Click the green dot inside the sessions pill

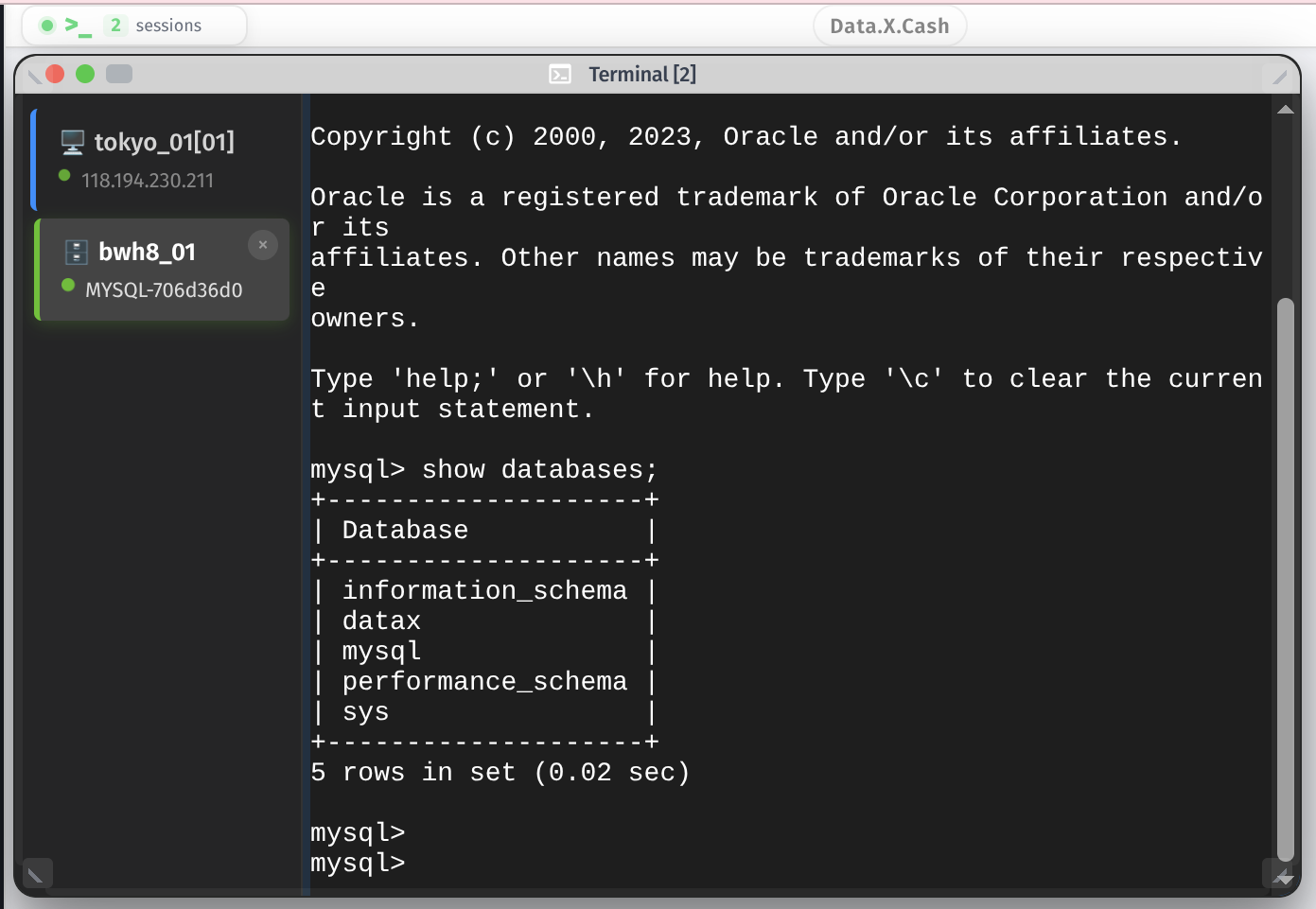click(46, 26)
